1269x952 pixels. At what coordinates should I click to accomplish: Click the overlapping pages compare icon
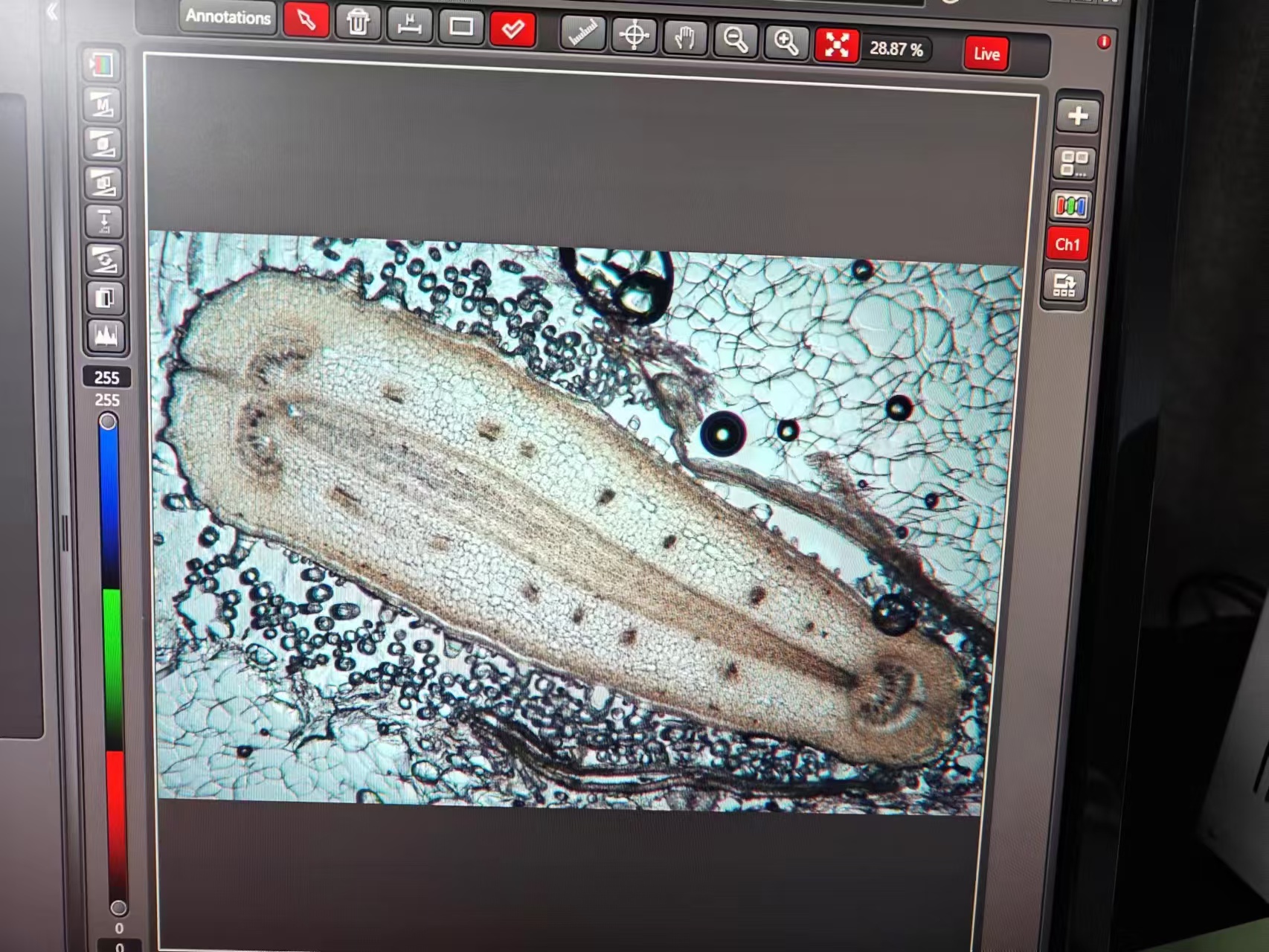(106, 298)
